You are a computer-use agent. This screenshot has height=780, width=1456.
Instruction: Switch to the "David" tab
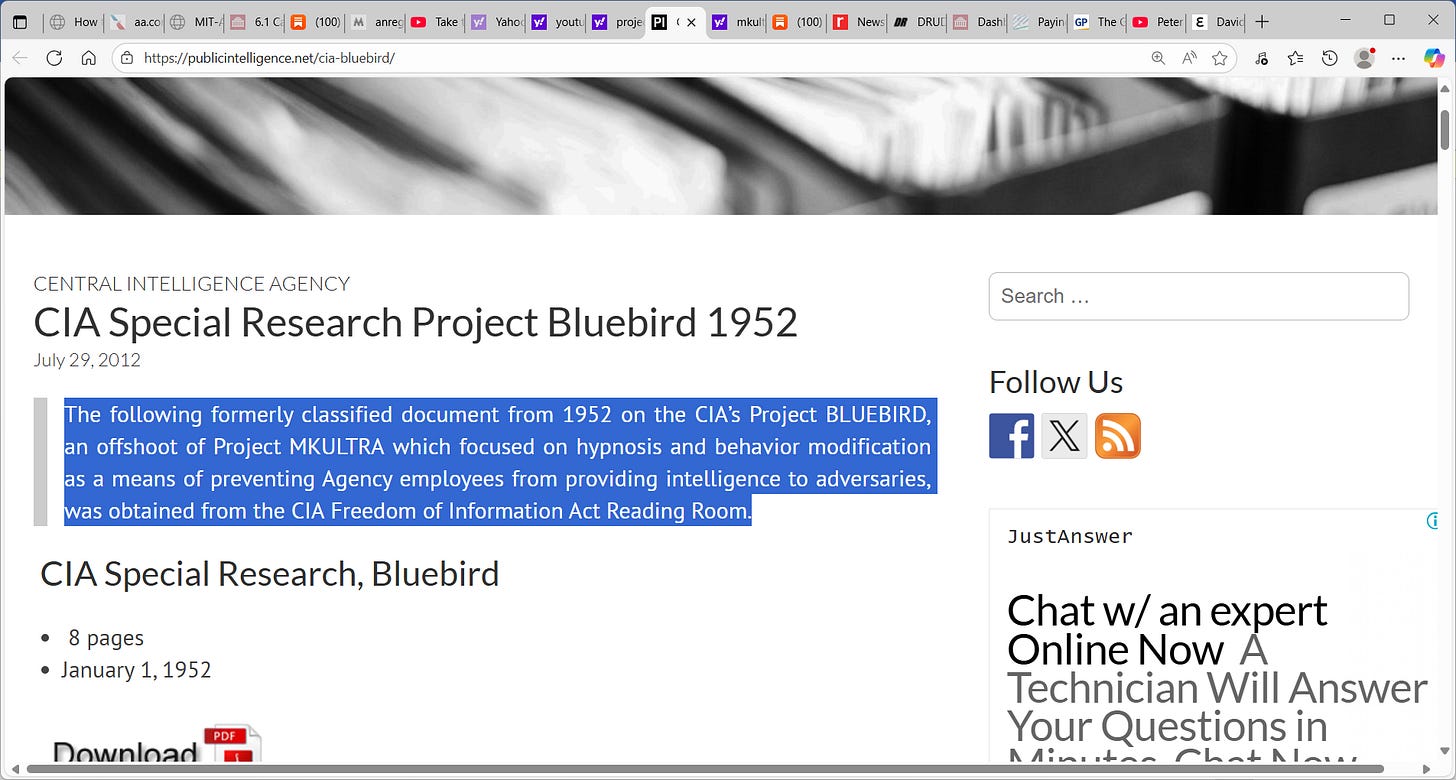(1216, 21)
